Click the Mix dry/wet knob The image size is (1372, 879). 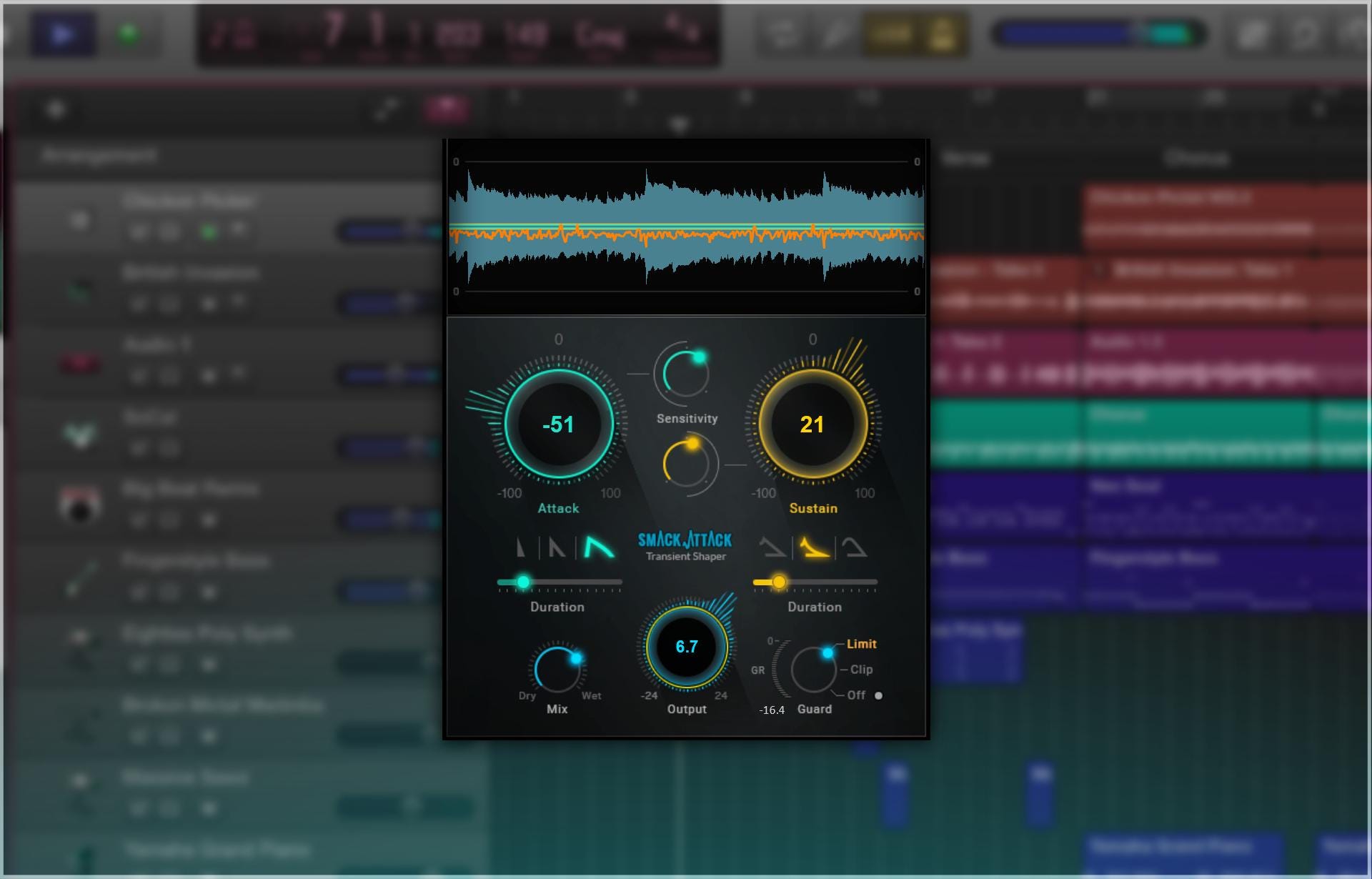pyautogui.click(x=557, y=670)
